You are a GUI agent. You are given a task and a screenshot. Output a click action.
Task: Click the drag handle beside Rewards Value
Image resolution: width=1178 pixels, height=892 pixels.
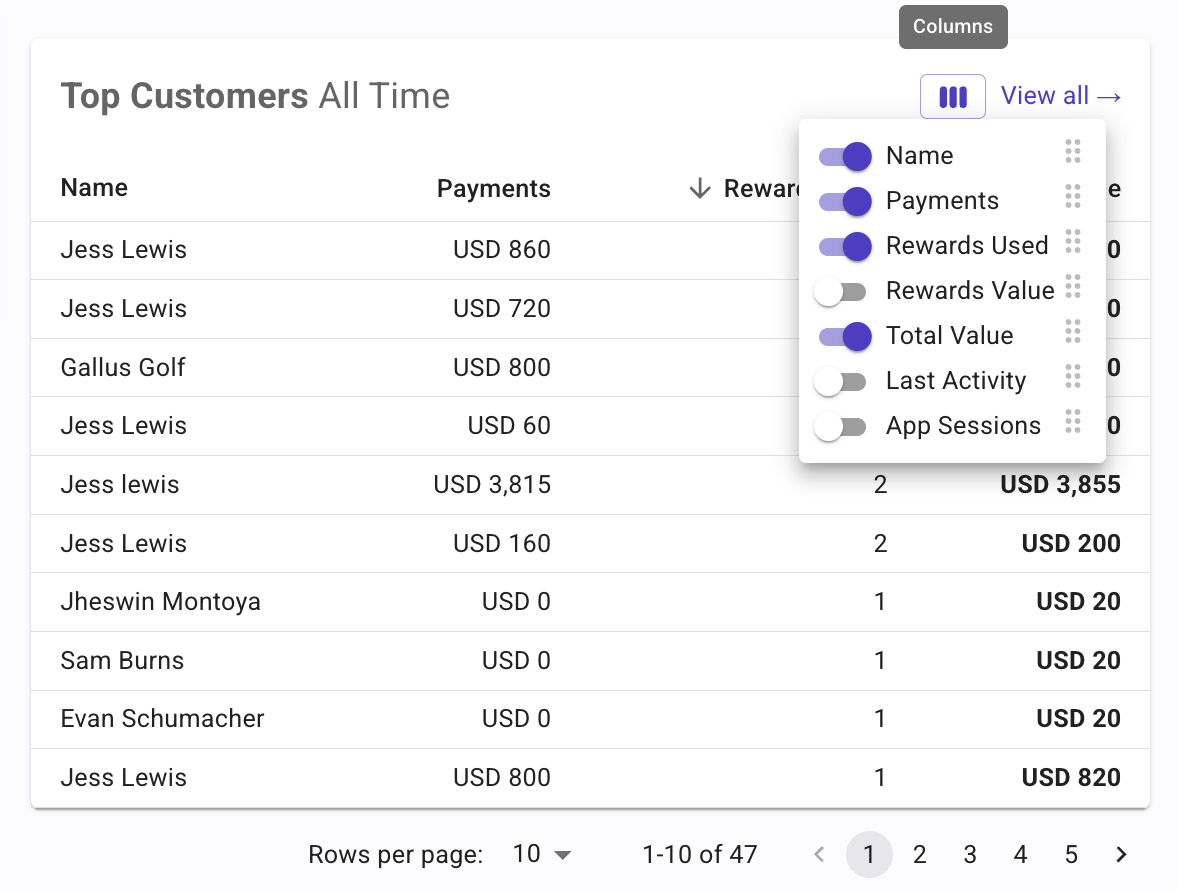pos(1073,287)
